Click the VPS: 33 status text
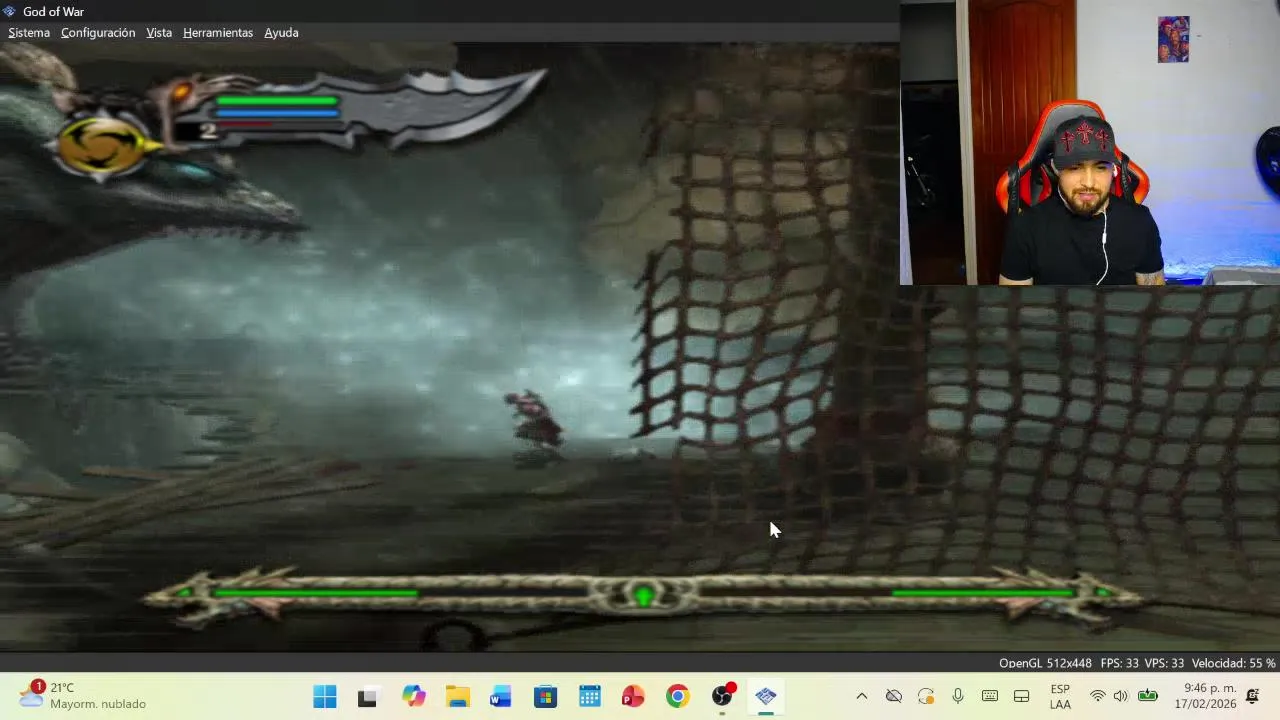This screenshot has height=720, width=1280. [x=1164, y=663]
